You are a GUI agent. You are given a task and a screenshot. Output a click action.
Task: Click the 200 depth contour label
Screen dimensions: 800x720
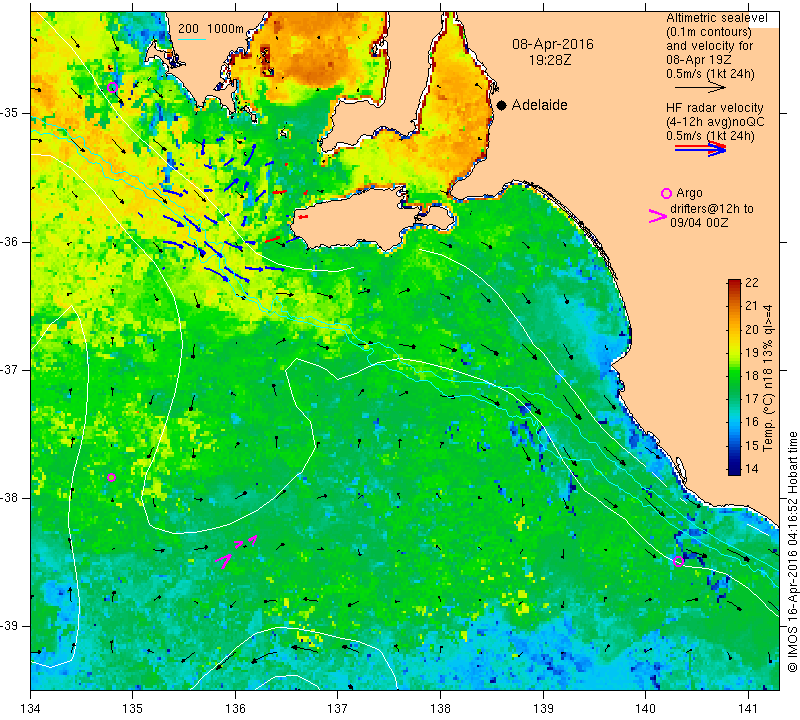click(188, 29)
